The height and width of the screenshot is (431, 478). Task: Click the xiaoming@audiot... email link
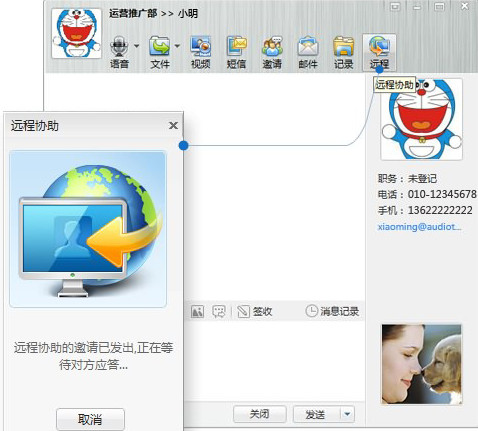coord(419,227)
